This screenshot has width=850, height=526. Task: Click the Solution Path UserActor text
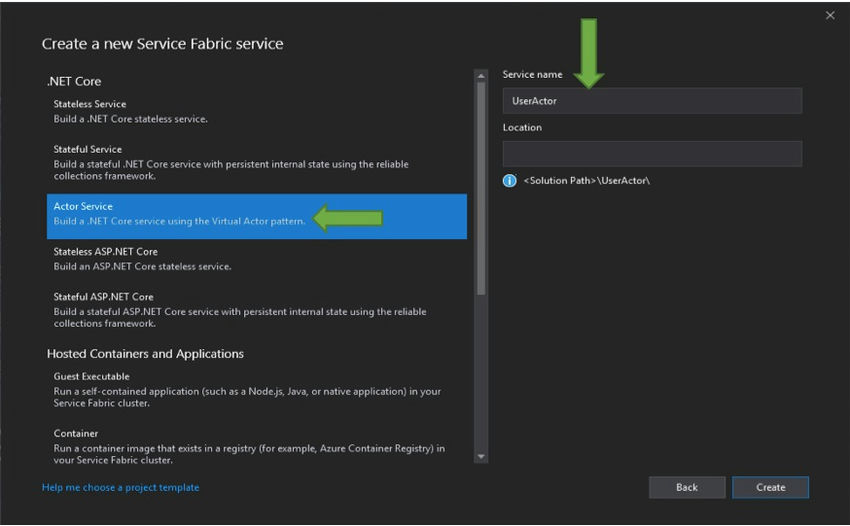586,181
